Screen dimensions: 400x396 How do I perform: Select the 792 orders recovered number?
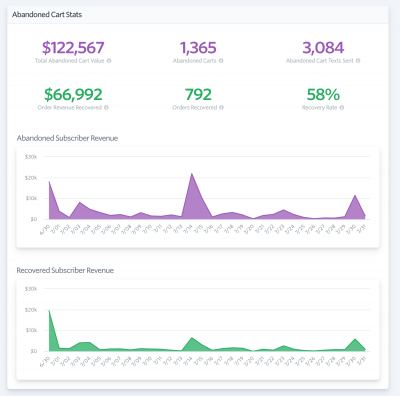(198, 94)
